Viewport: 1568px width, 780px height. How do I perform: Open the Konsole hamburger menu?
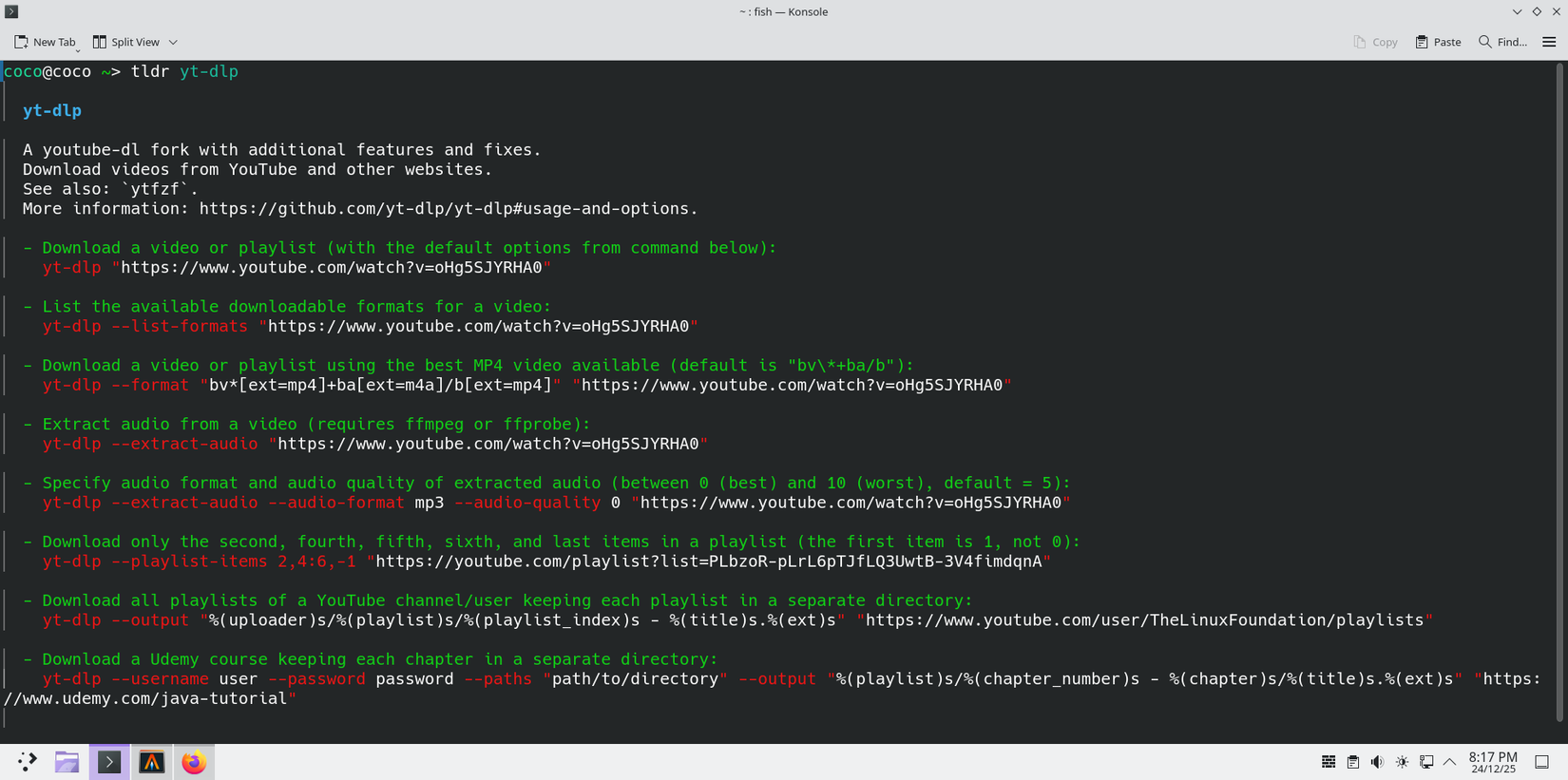1549,42
